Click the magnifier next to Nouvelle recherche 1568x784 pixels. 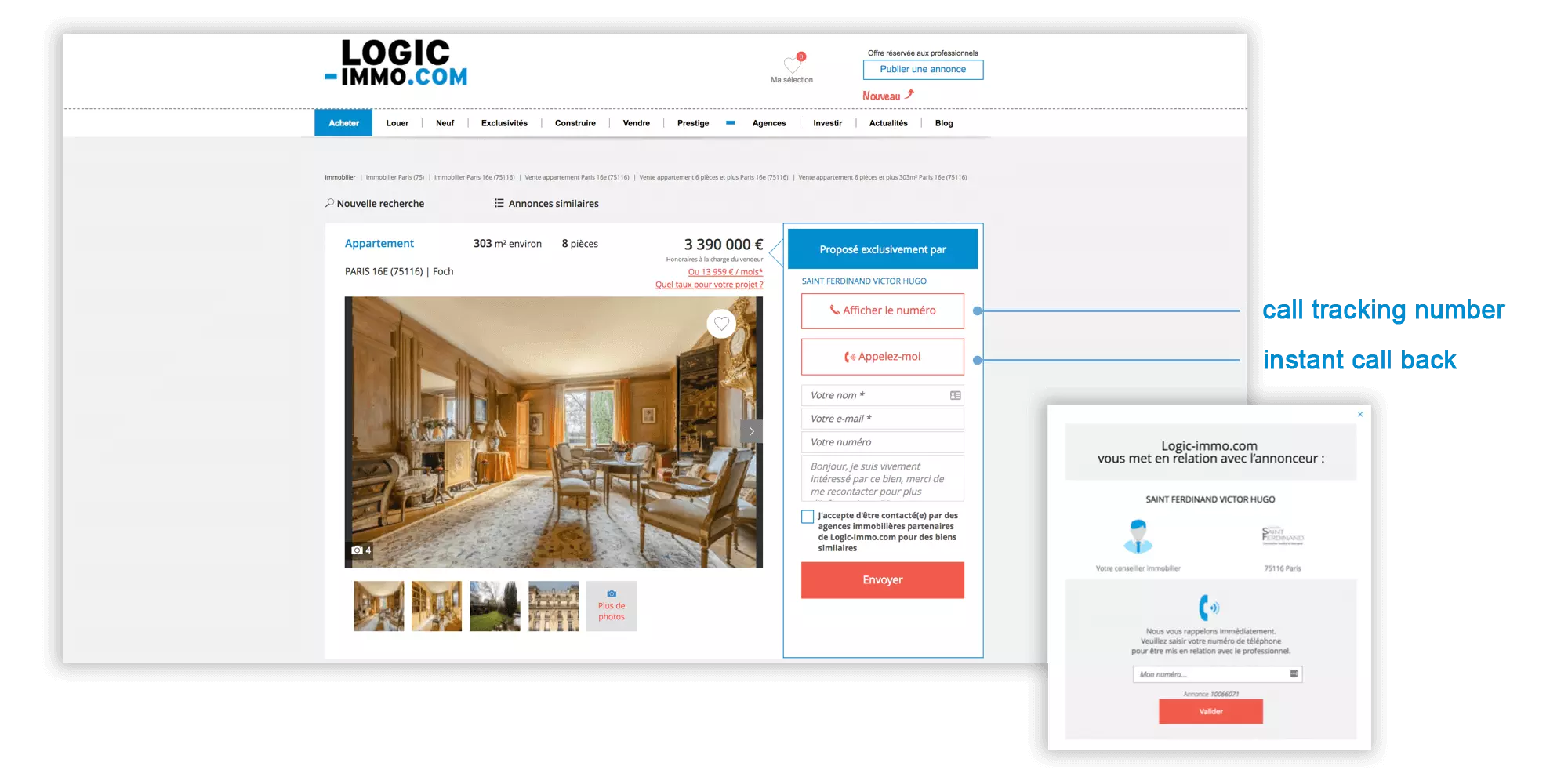(x=330, y=203)
